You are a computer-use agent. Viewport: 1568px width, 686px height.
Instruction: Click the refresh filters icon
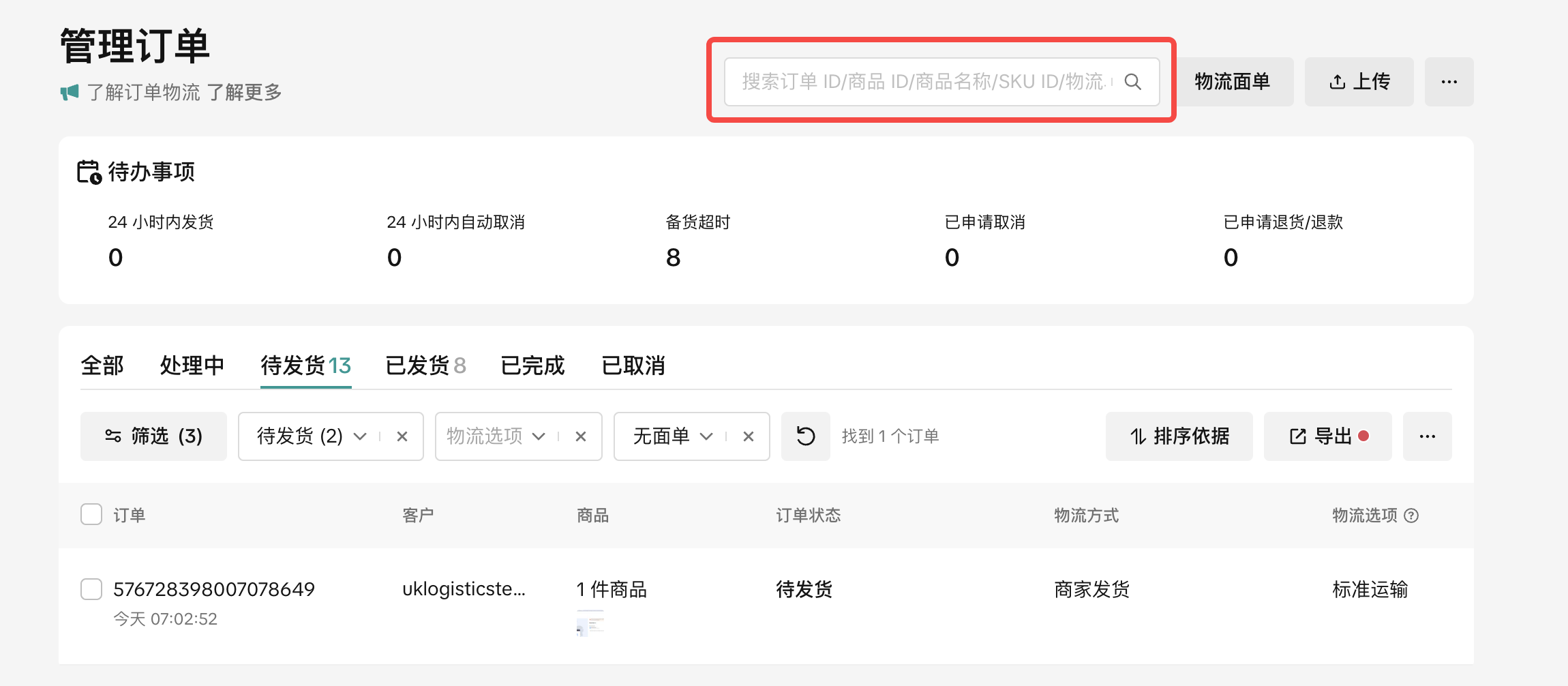(805, 436)
